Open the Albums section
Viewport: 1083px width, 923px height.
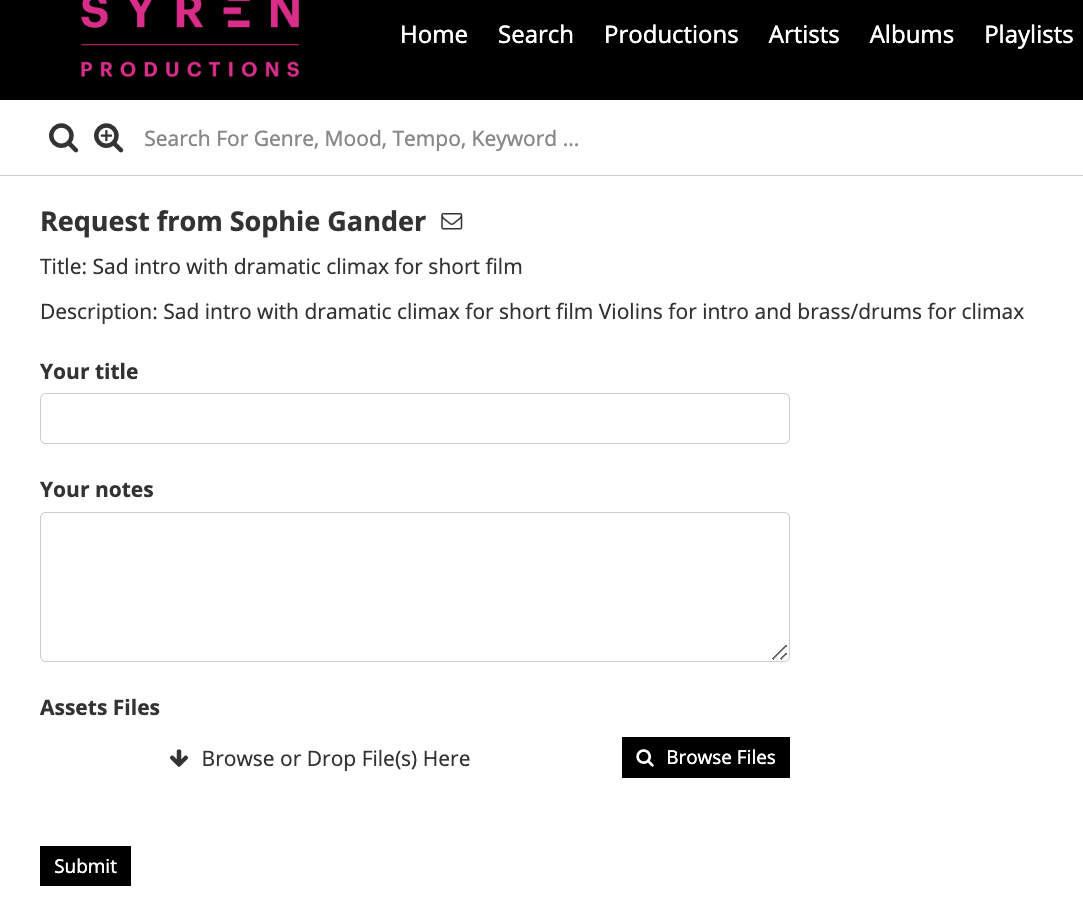(x=912, y=34)
